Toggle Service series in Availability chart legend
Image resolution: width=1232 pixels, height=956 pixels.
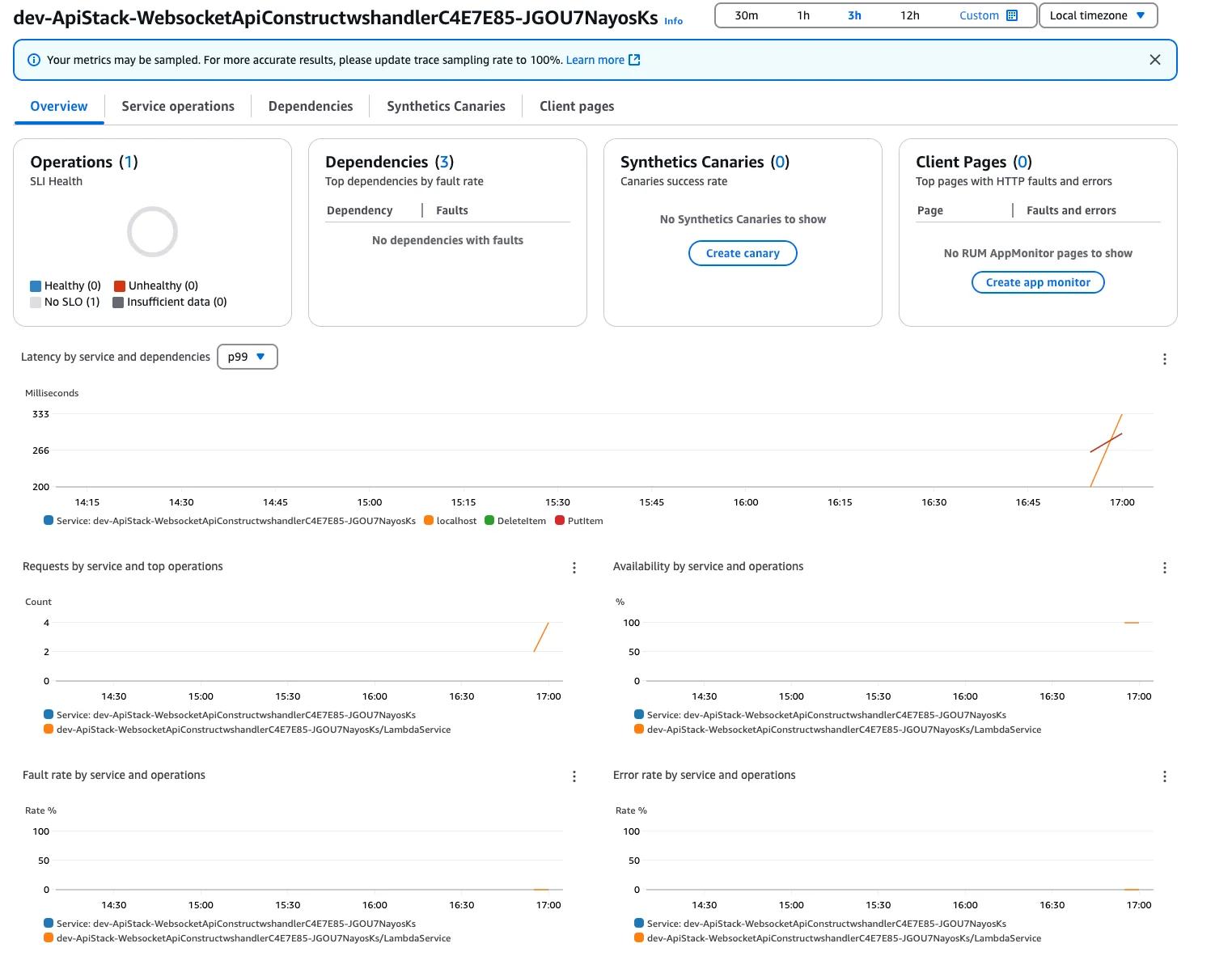pyautogui.click(x=820, y=715)
